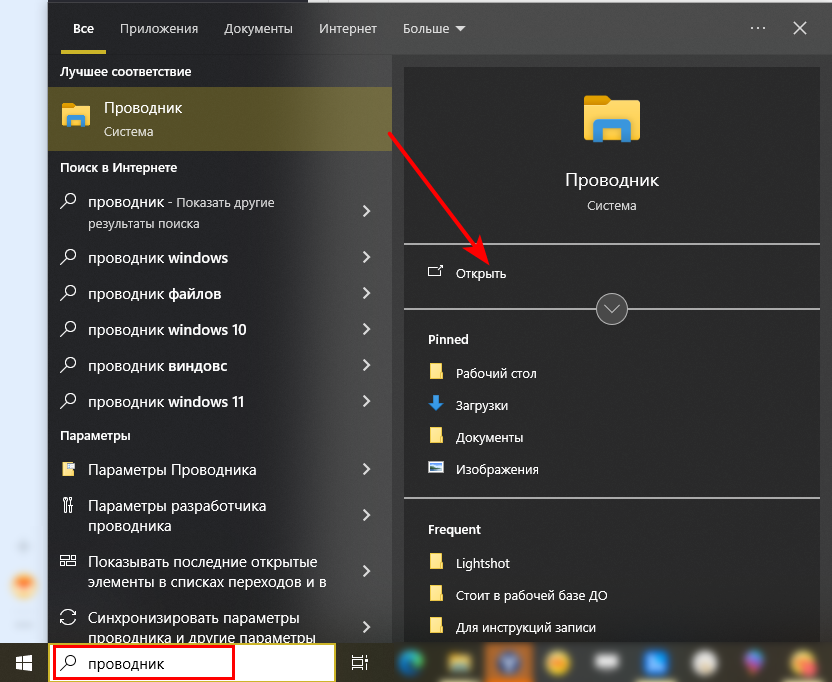Select the Документы search tab

click(x=258, y=29)
